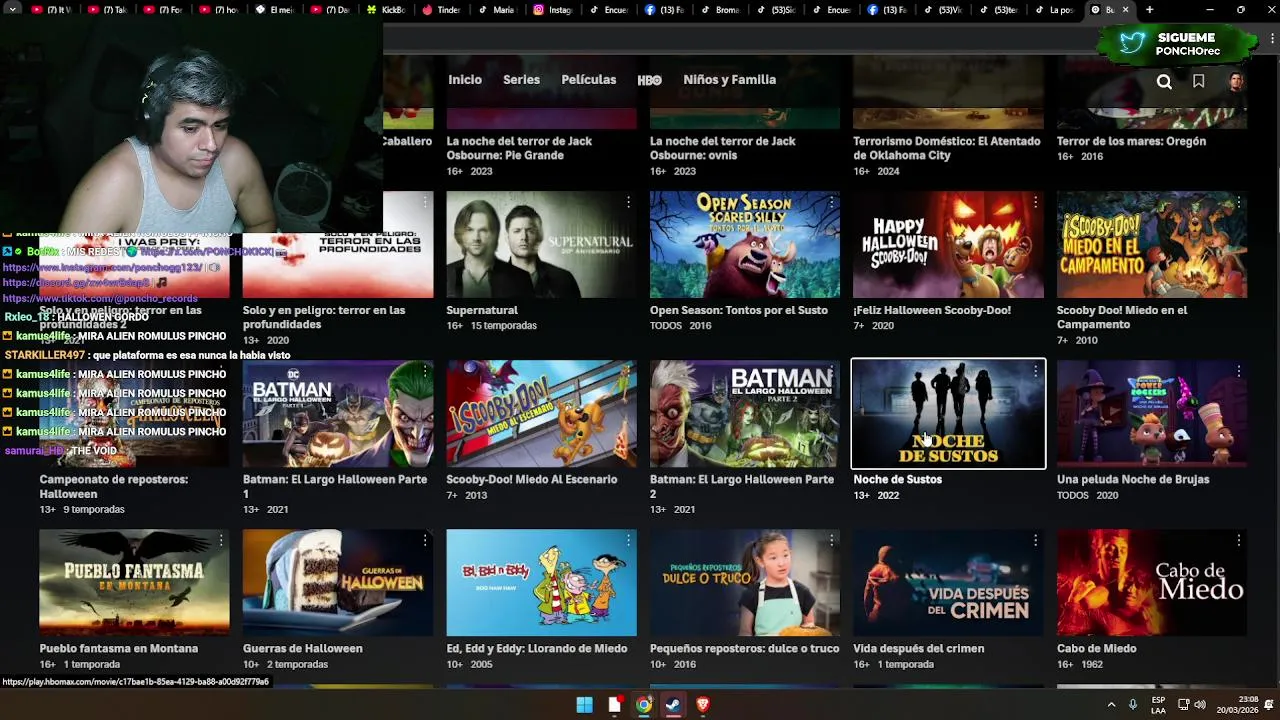Open options for Batman Largo Halloween Parte 2
1280x720 pixels.
[x=831, y=371]
